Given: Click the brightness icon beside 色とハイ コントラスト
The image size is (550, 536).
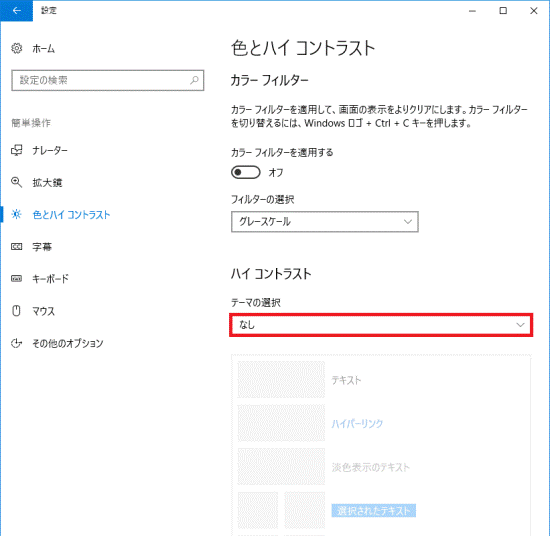Looking at the screenshot, I should (16, 214).
